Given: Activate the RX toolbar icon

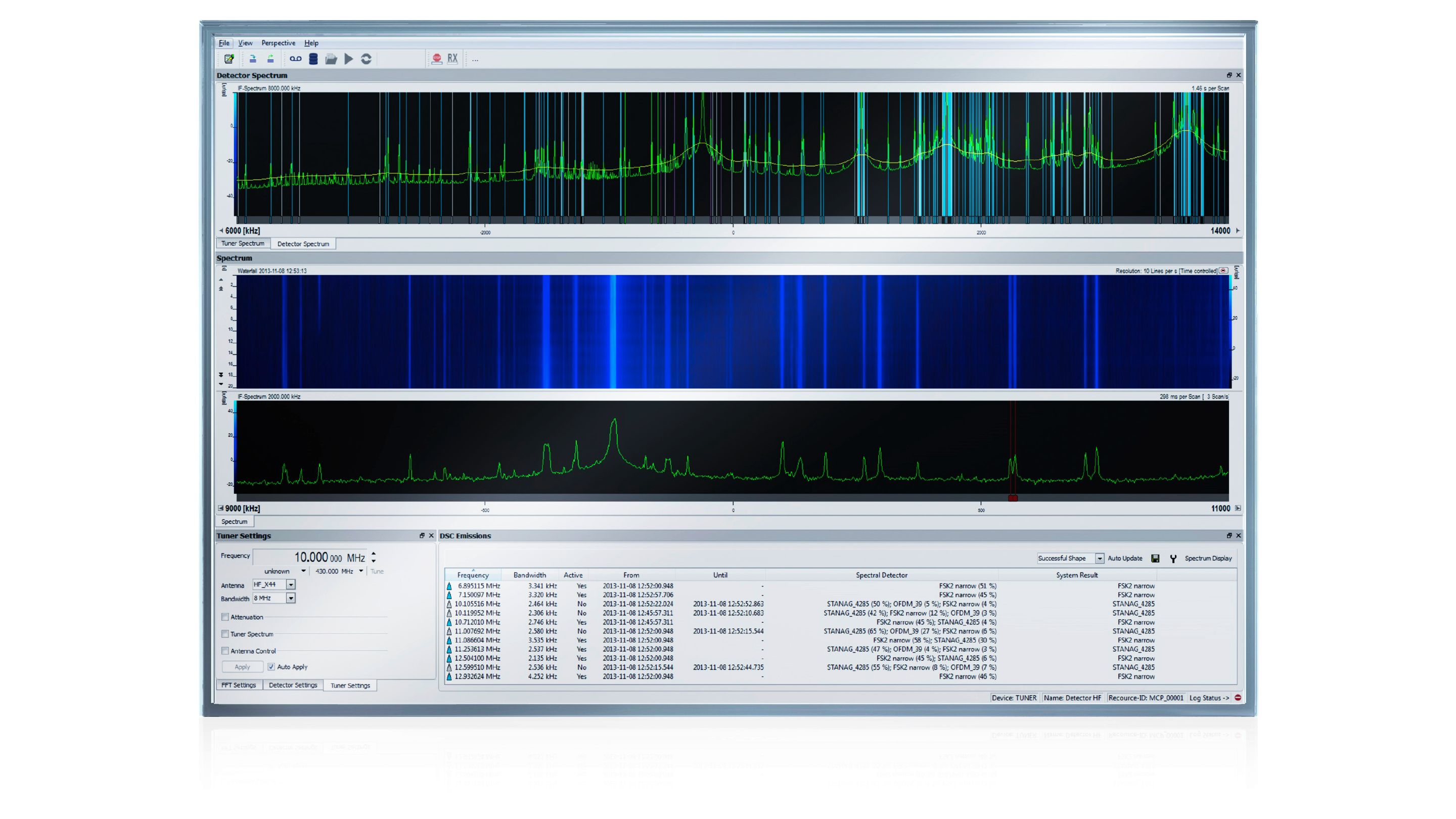Looking at the screenshot, I should [x=452, y=58].
